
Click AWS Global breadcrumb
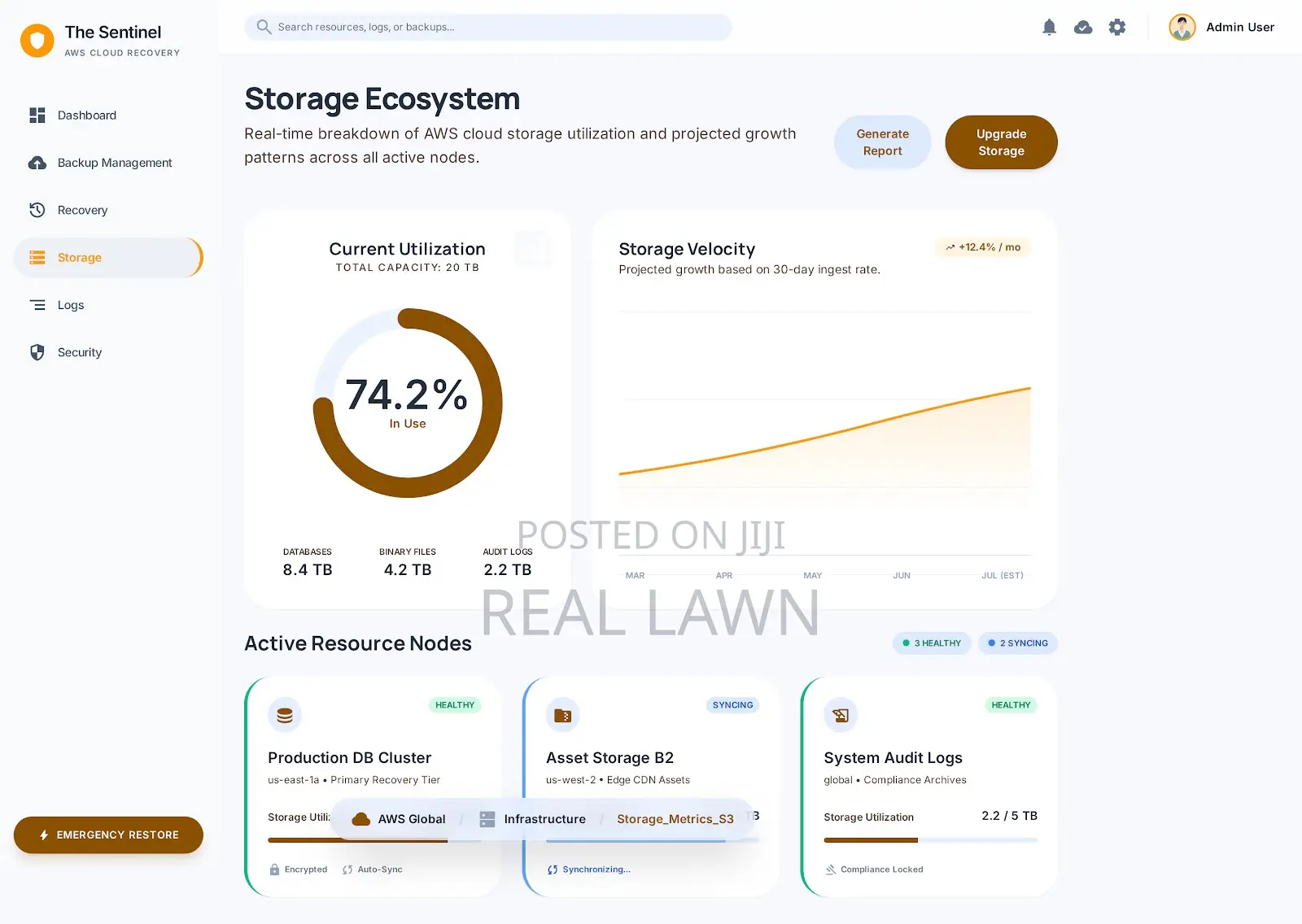point(399,819)
